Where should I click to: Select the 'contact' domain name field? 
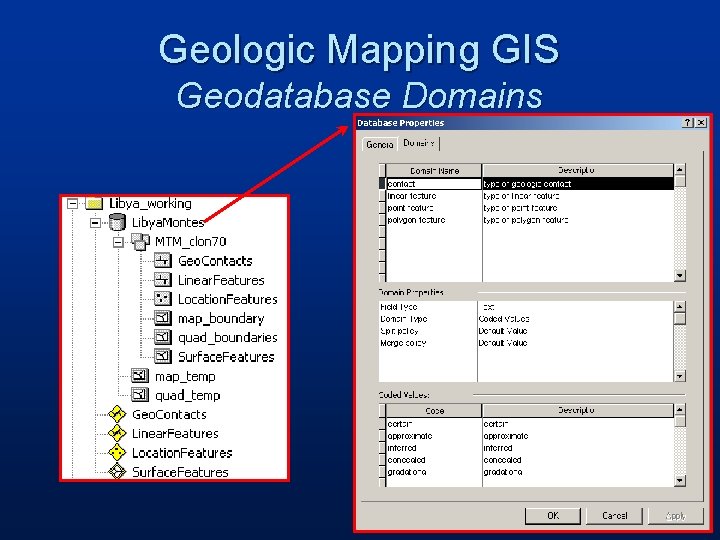(x=433, y=184)
